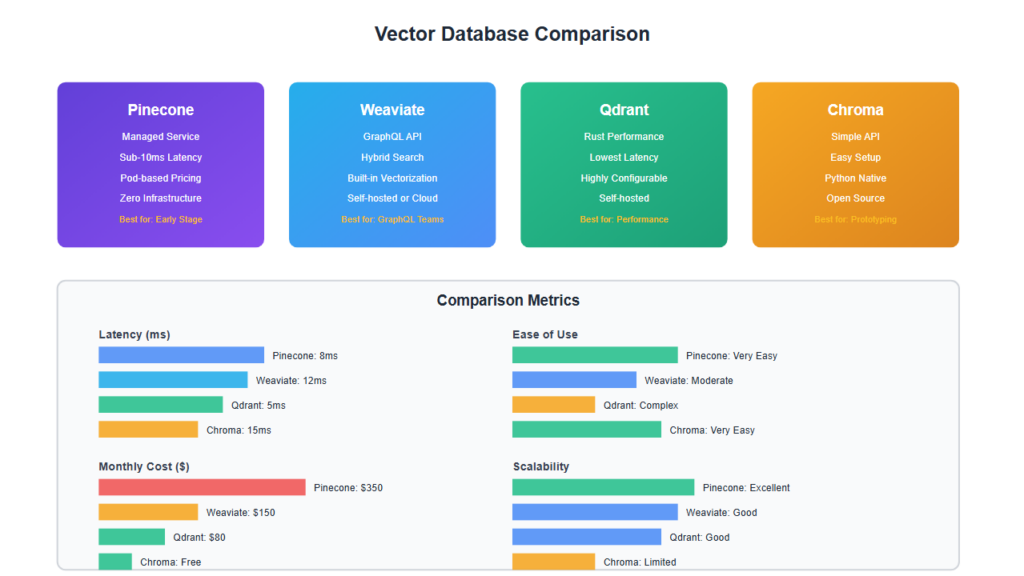The width and height of the screenshot is (1024, 576).
Task: Select "Best for: Performance" in Qdrant card
Action: tap(624, 219)
